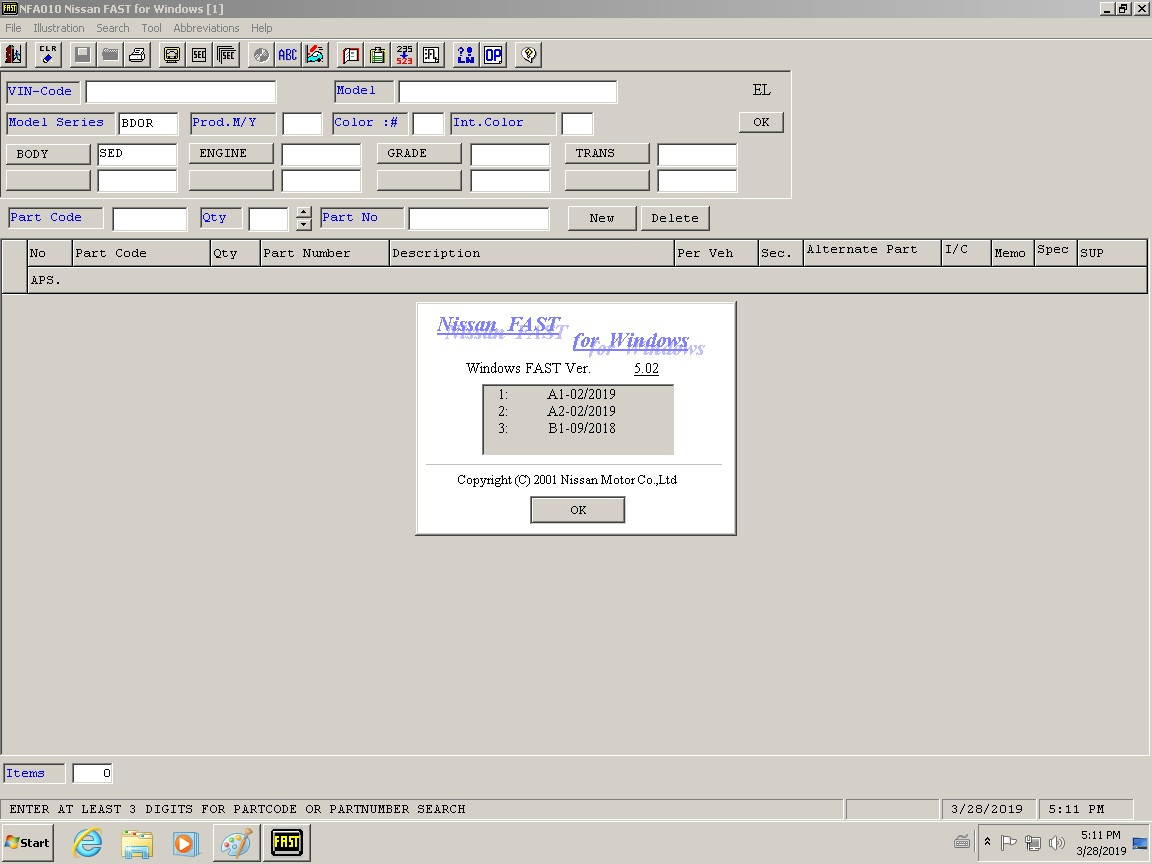Viewport: 1152px width, 864px height.
Task: Click the Delete button
Action: point(675,218)
